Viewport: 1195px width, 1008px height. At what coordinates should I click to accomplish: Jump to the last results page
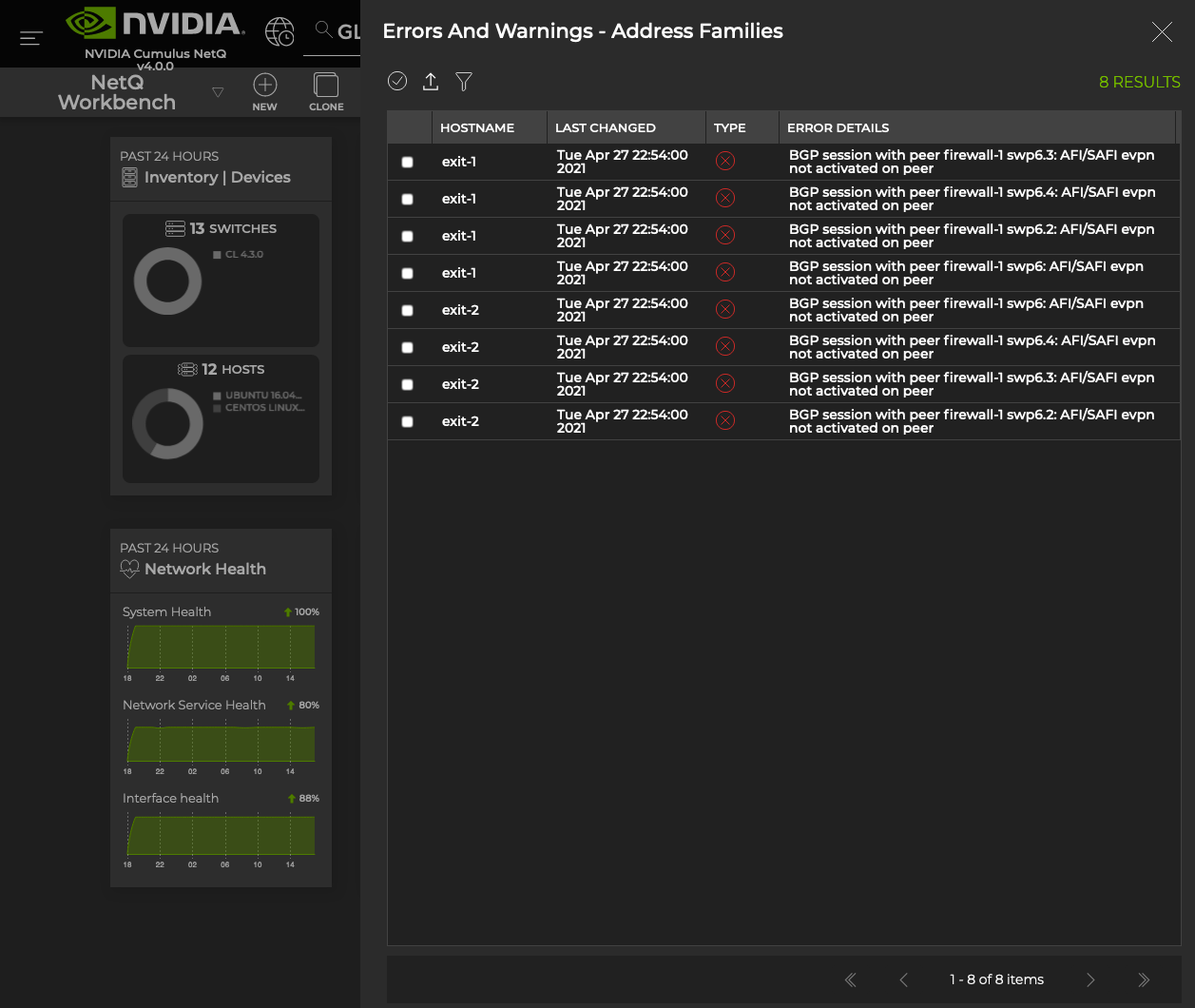pos(1144,979)
